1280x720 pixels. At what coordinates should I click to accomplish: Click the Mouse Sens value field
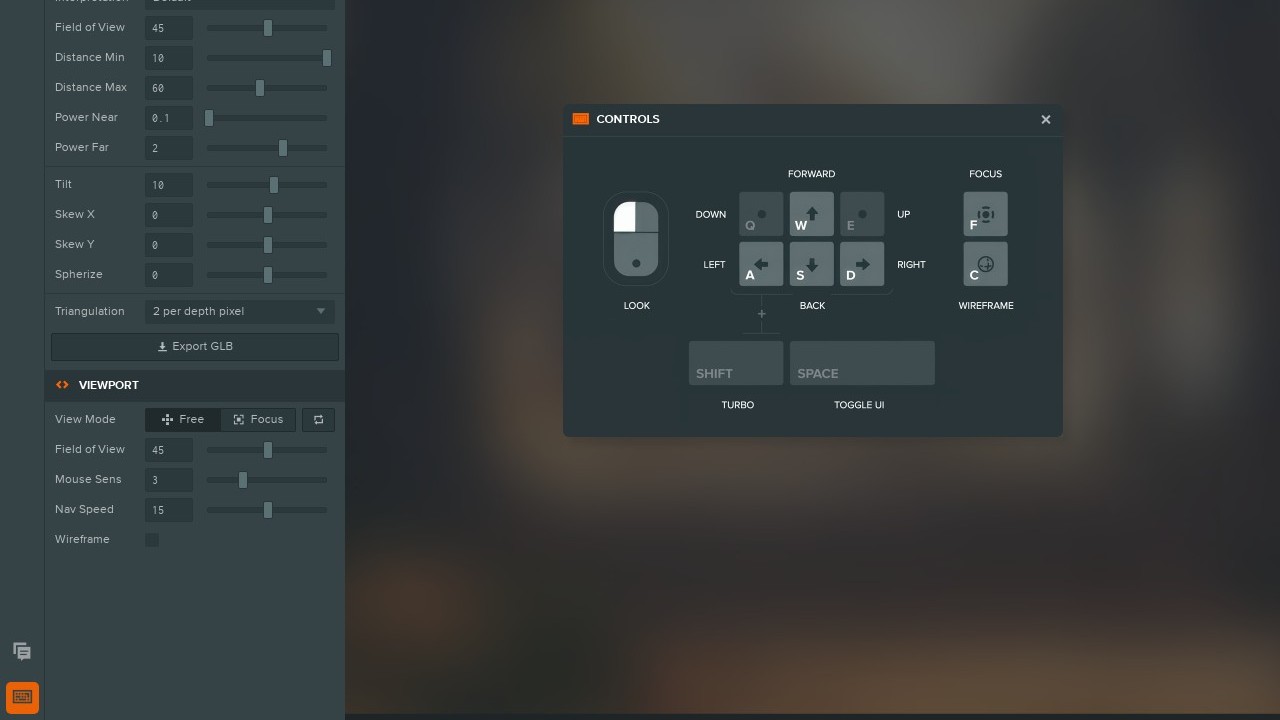tap(168, 480)
